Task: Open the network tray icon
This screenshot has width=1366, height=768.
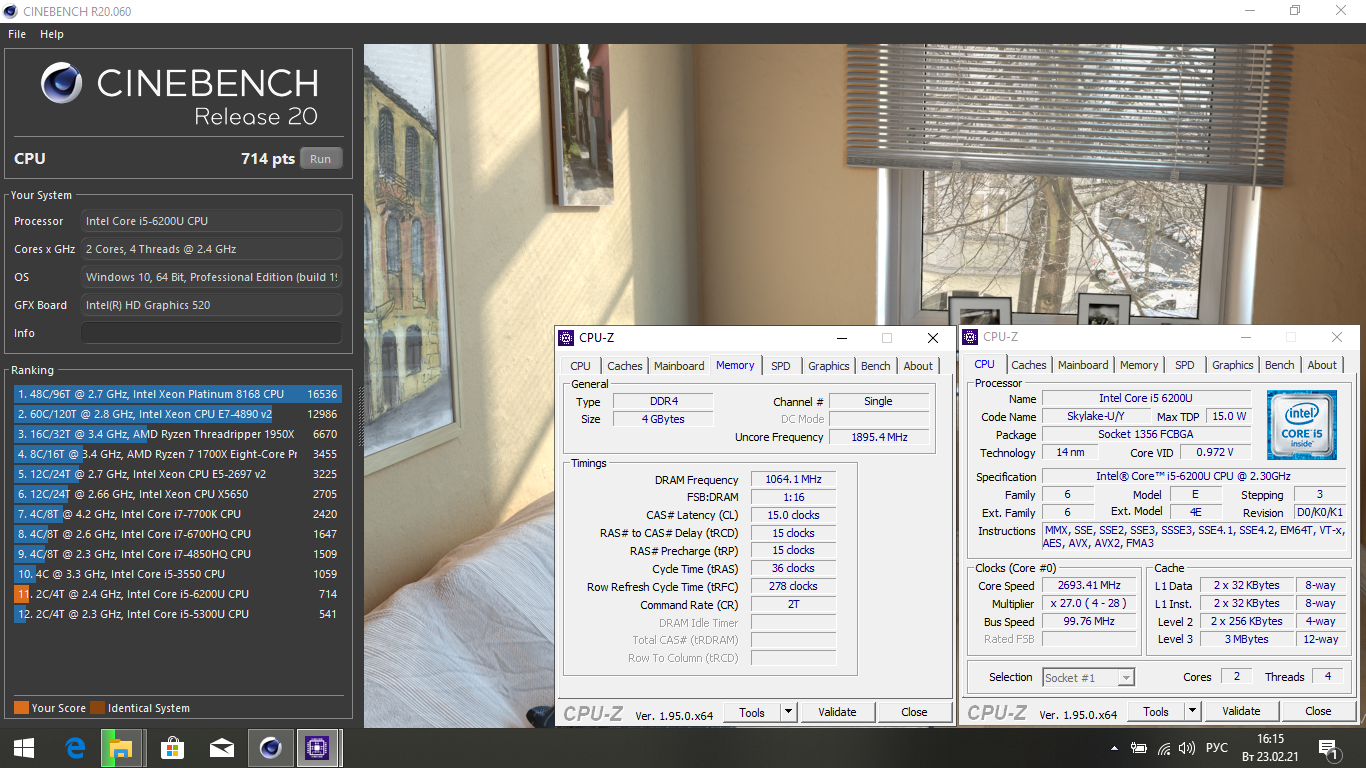Action: 1164,748
